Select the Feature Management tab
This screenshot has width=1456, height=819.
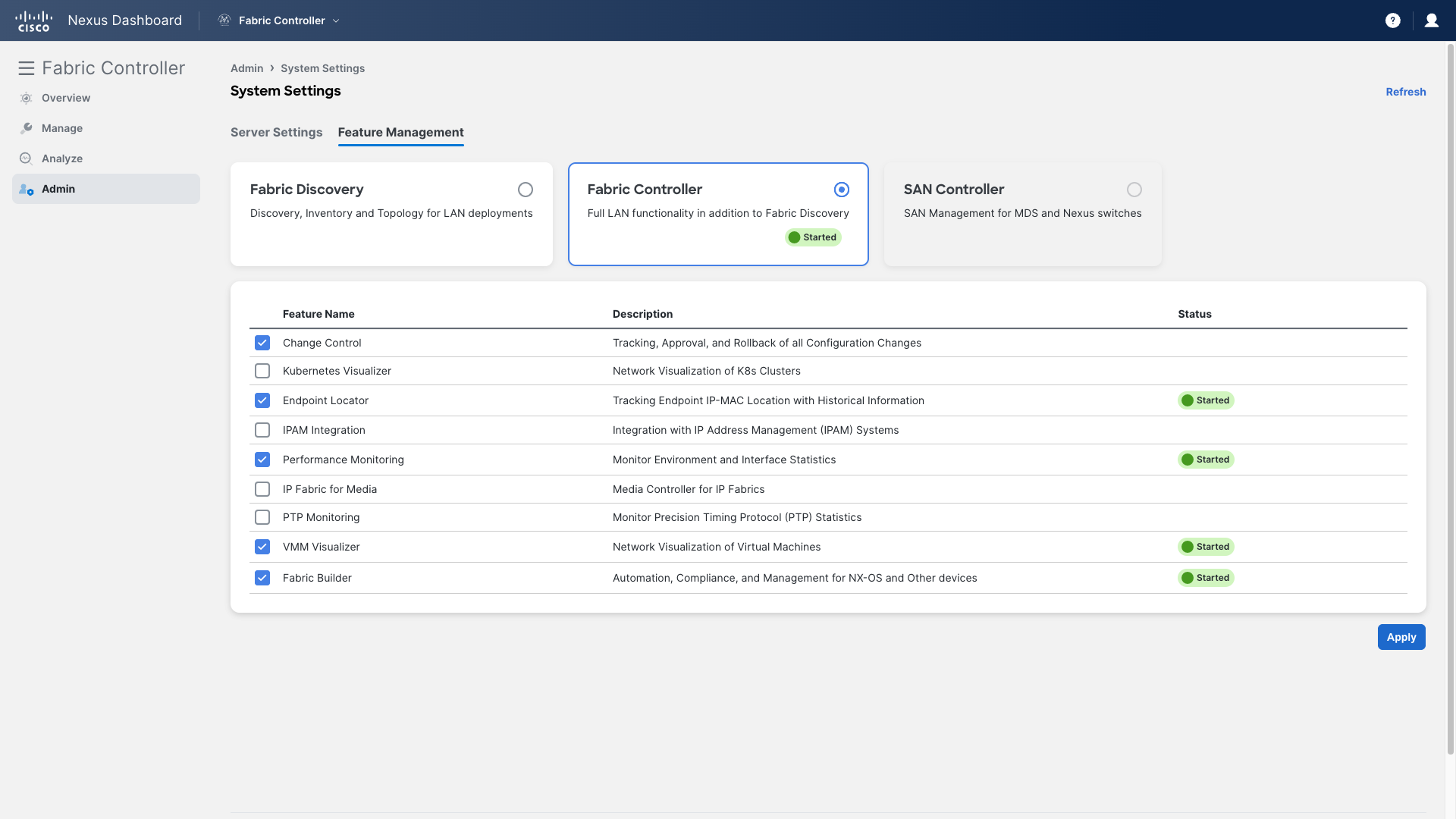click(400, 132)
